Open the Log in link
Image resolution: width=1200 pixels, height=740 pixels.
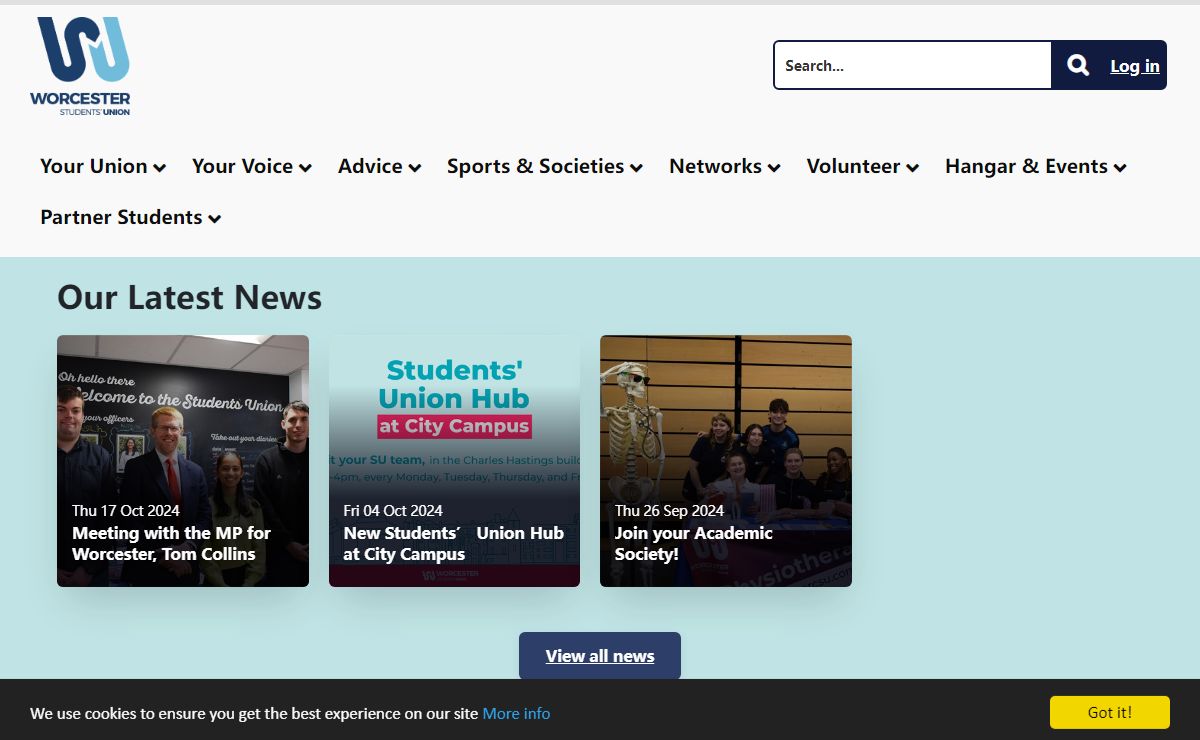tap(1135, 66)
